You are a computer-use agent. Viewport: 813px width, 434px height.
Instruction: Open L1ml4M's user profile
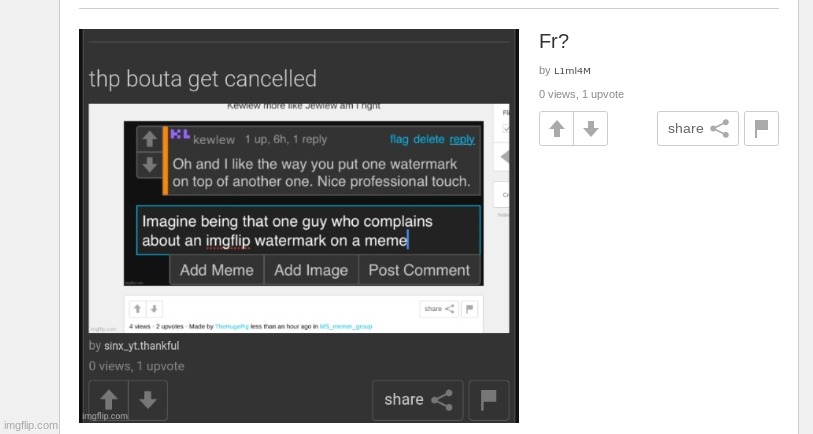pyautogui.click(x=572, y=71)
